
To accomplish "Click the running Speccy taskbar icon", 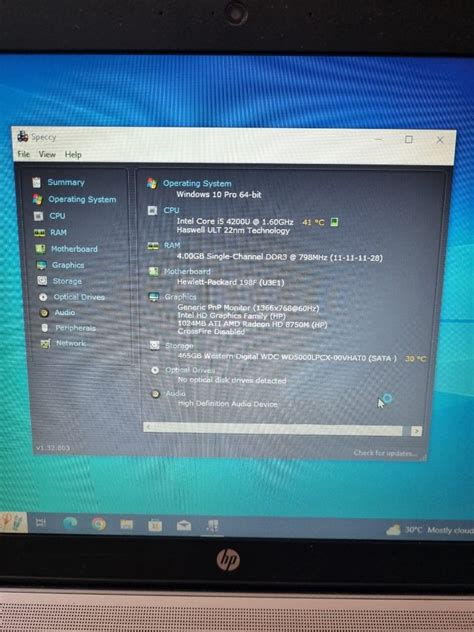I will point(212,526).
